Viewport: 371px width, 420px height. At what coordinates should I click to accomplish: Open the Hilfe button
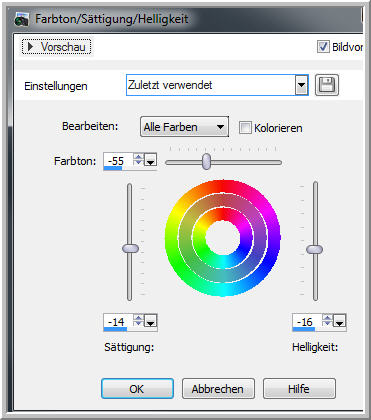(299, 389)
